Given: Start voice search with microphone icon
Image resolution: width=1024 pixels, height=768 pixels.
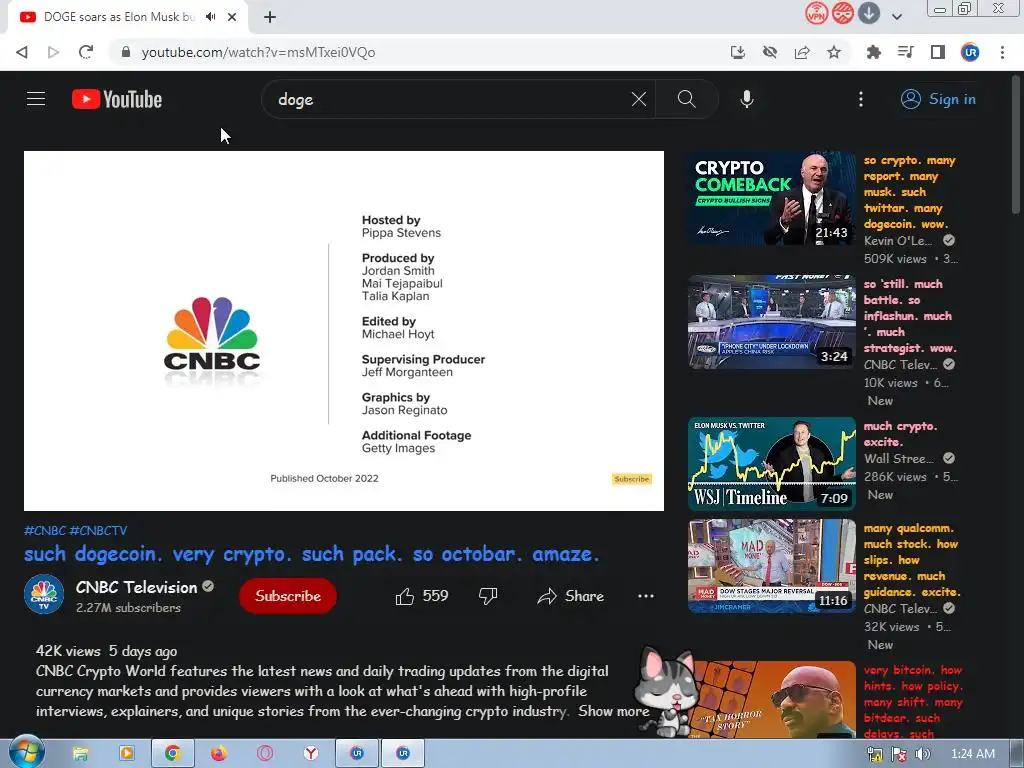Looking at the screenshot, I should [x=746, y=99].
